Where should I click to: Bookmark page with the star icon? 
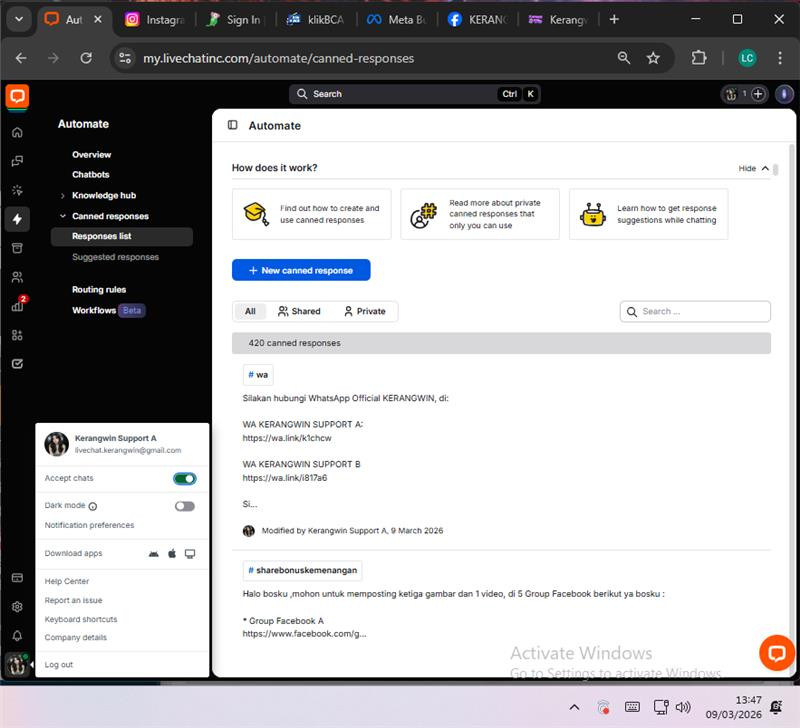point(653,58)
